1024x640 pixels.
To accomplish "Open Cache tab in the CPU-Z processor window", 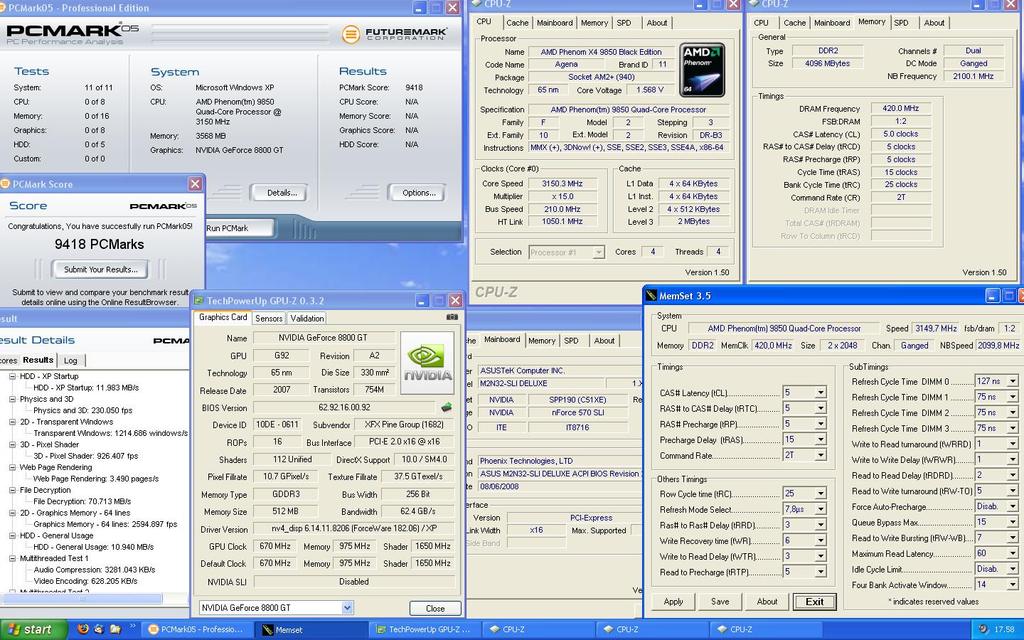I will (x=517, y=23).
